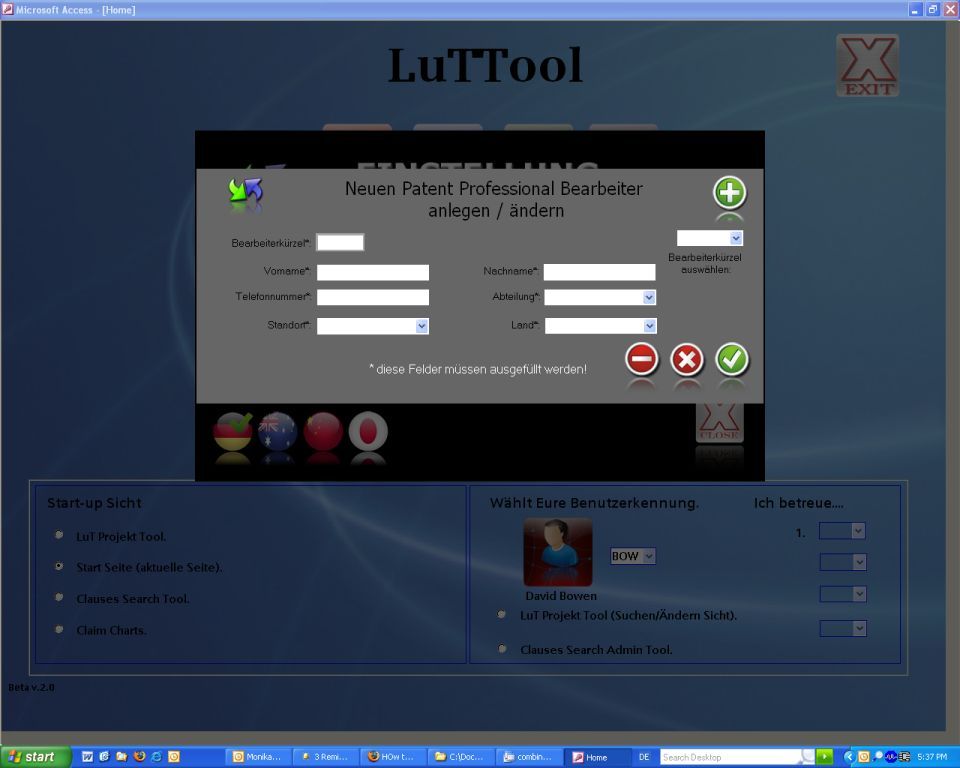This screenshot has width=960, height=768.
Task: Switch to the 3 Reminders taskbar window
Action: (325, 757)
